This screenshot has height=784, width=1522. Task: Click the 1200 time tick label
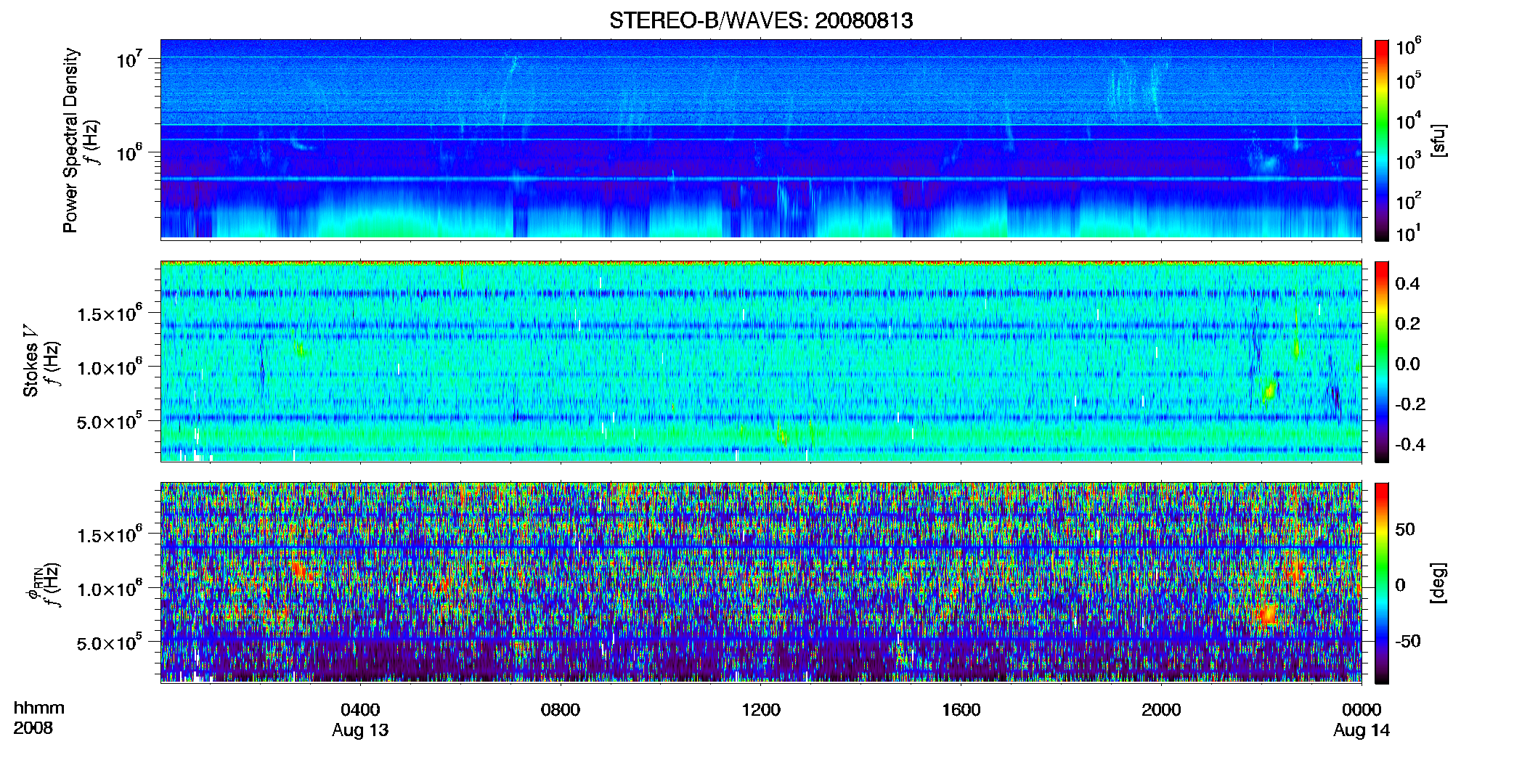(x=761, y=709)
